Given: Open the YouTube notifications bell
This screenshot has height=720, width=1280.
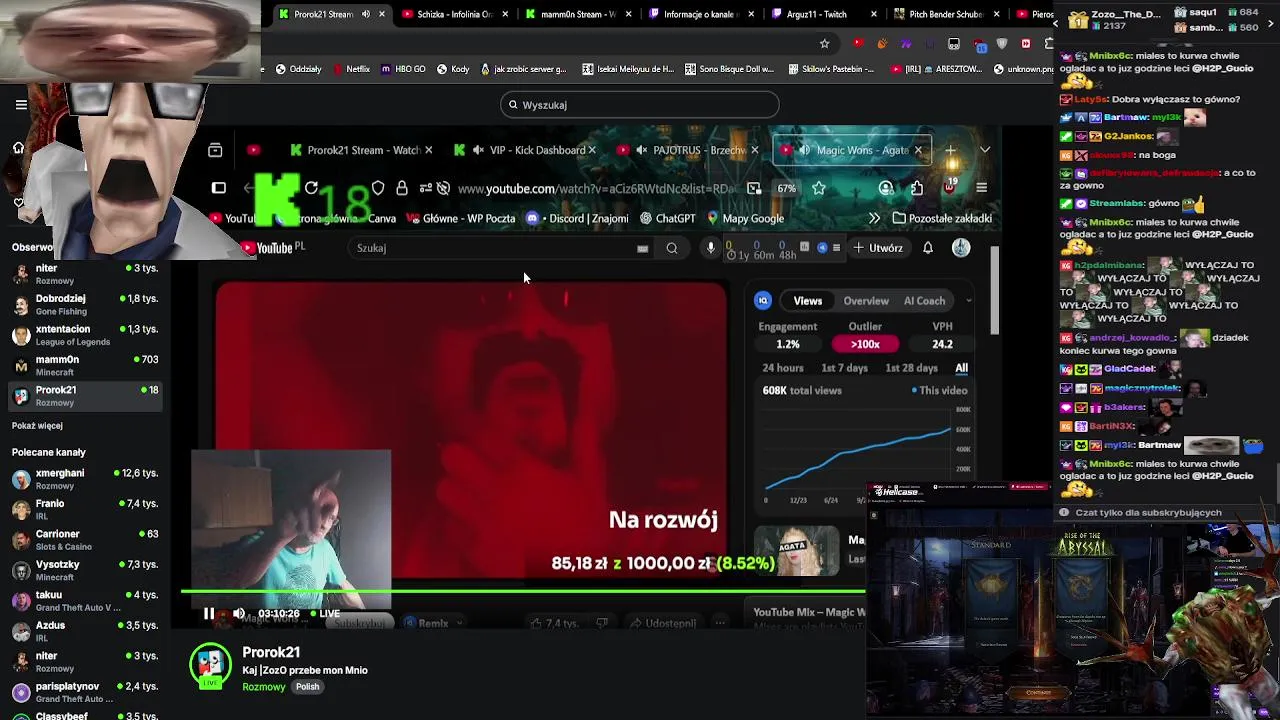Looking at the screenshot, I should [x=928, y=248].
